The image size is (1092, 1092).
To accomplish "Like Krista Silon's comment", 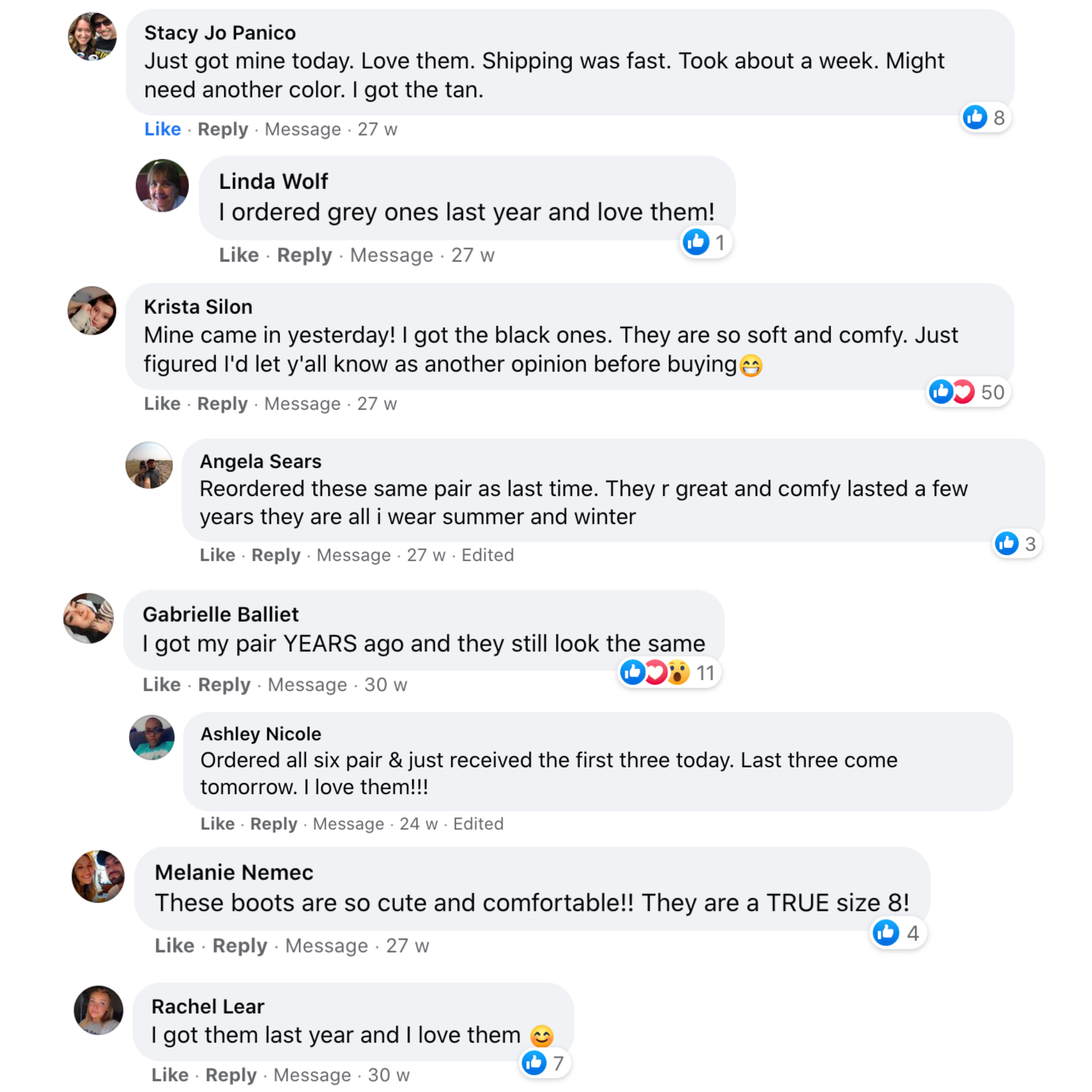I will [162, 403].
